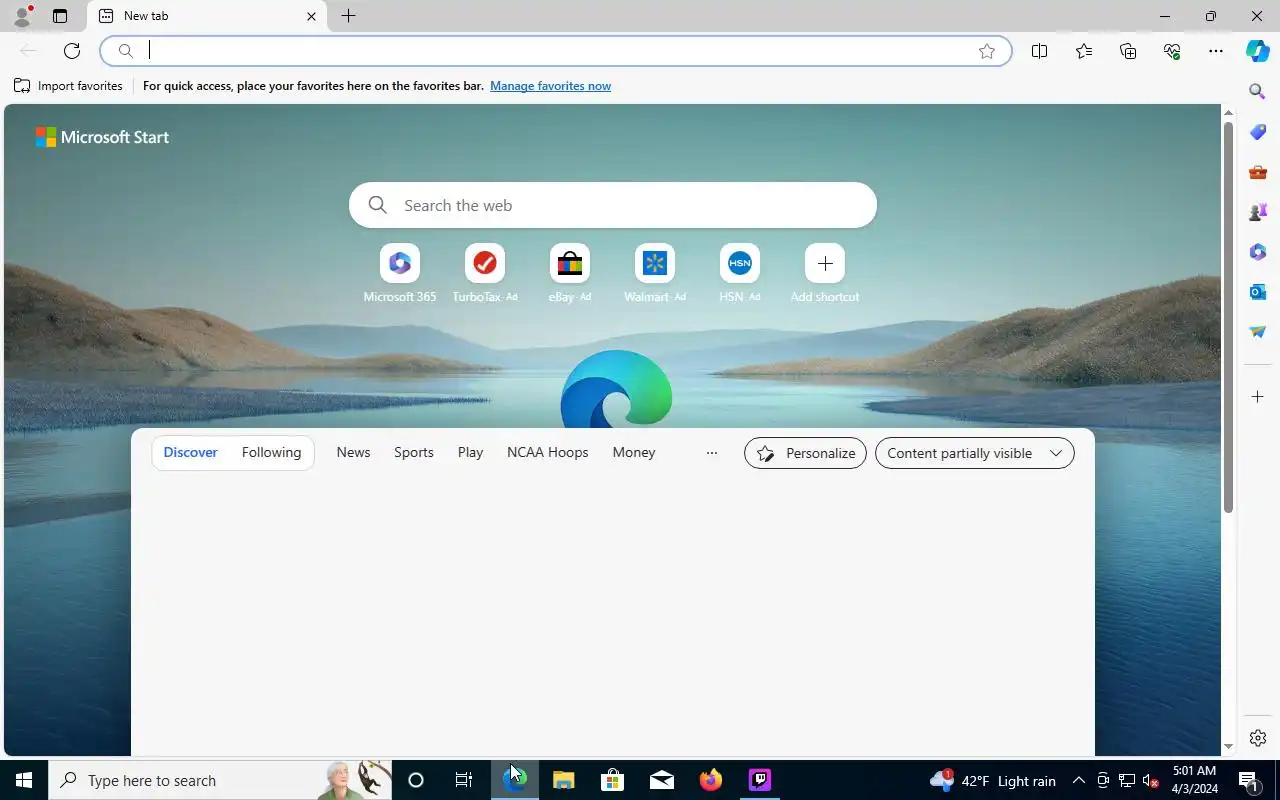Image resolution: width=1280 pixels, height=800 pixels.
Task: Open the tab actions menu icon
Action: (x=60, y=16)
